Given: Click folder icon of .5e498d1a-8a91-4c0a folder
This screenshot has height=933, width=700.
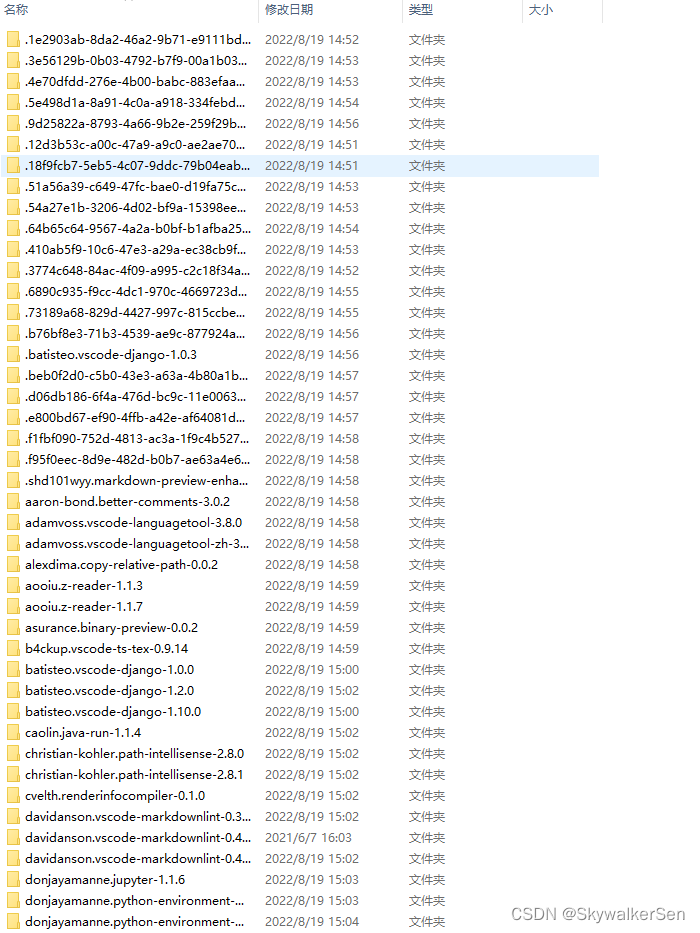Looking at the screenshot, I should click(13, 103).
